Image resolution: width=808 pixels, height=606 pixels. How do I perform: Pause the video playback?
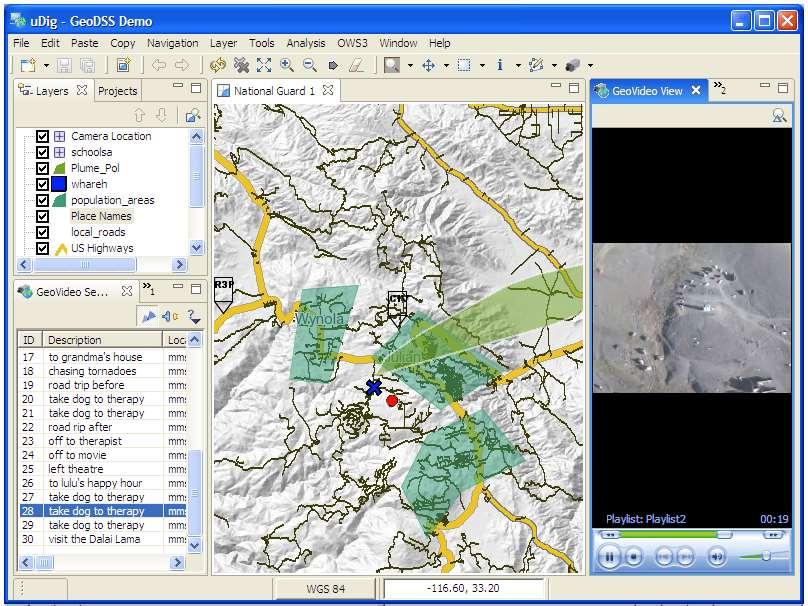[610, 557]
